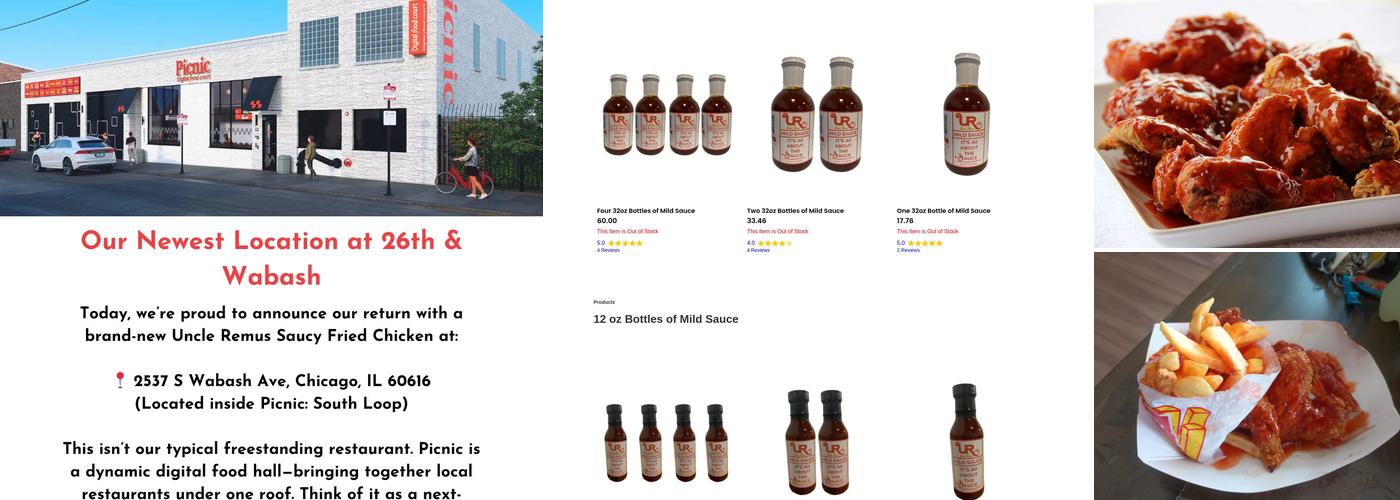The height and width of the screenshot is (500, 1400).
Task: Open the two 32oz bottles product image
Action: [x=816, y=114]
